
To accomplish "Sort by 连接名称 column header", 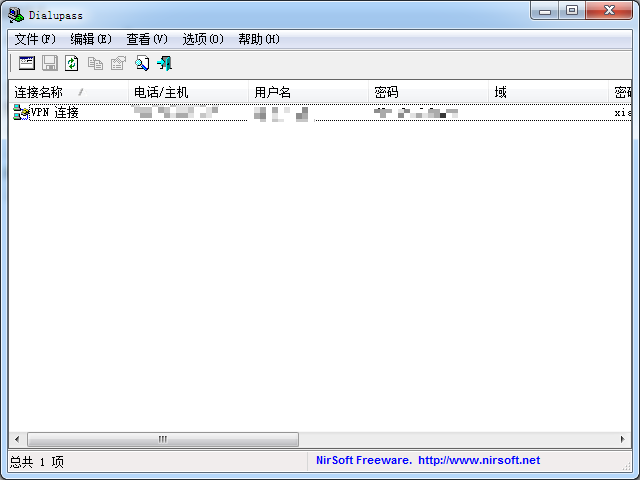I will point(69,92).
